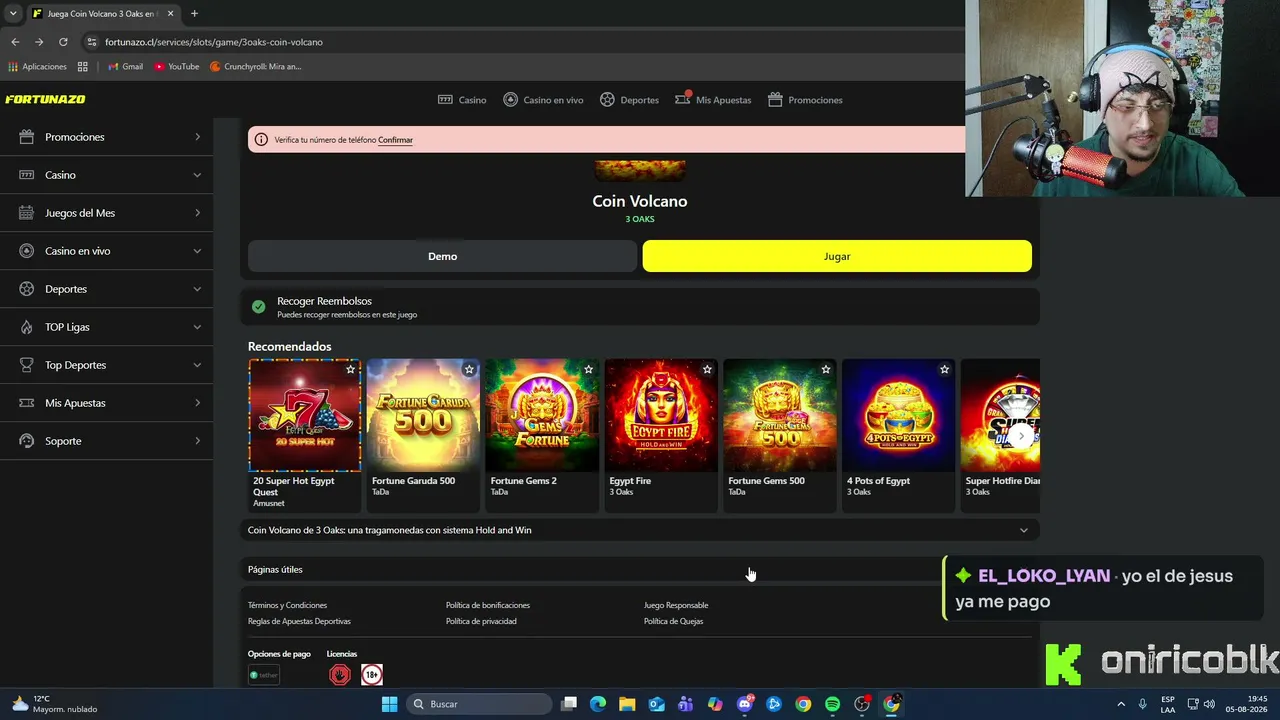Open Casino en vivo in top navigation
The width and height of the screenshot is (1280, 720).
[x=543, y=100]
